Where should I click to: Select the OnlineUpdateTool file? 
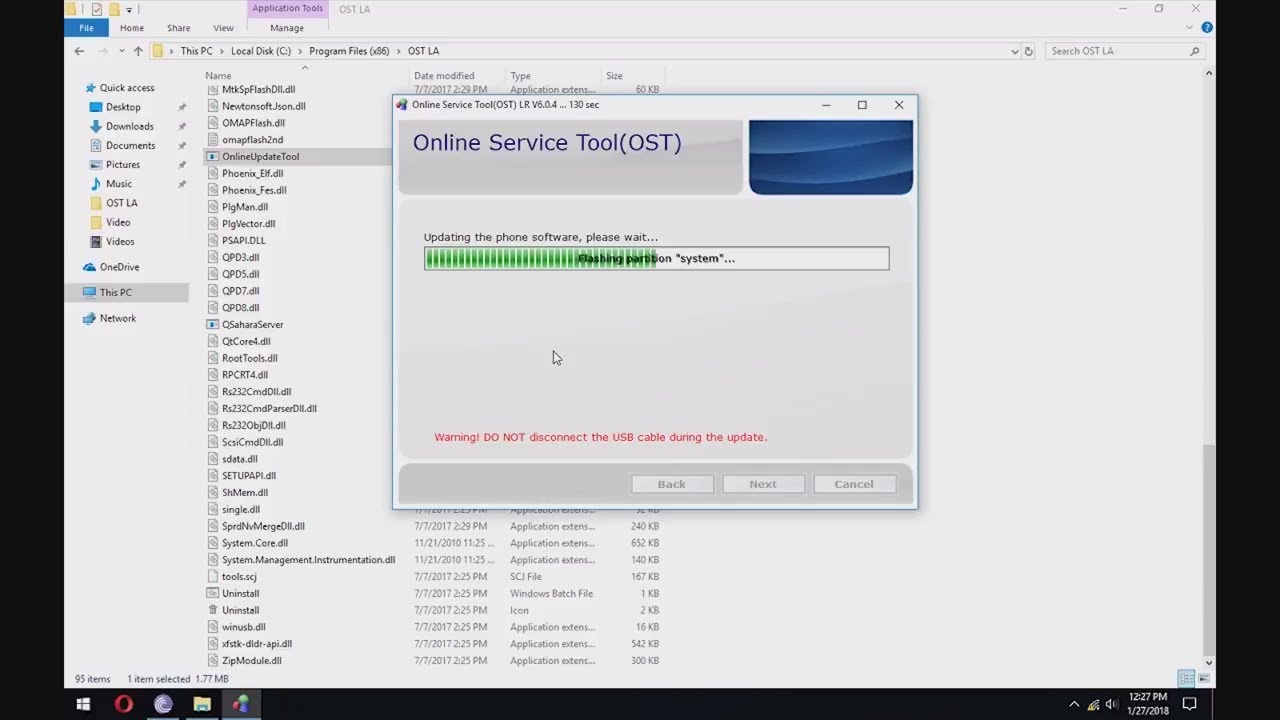click(260, 156)
